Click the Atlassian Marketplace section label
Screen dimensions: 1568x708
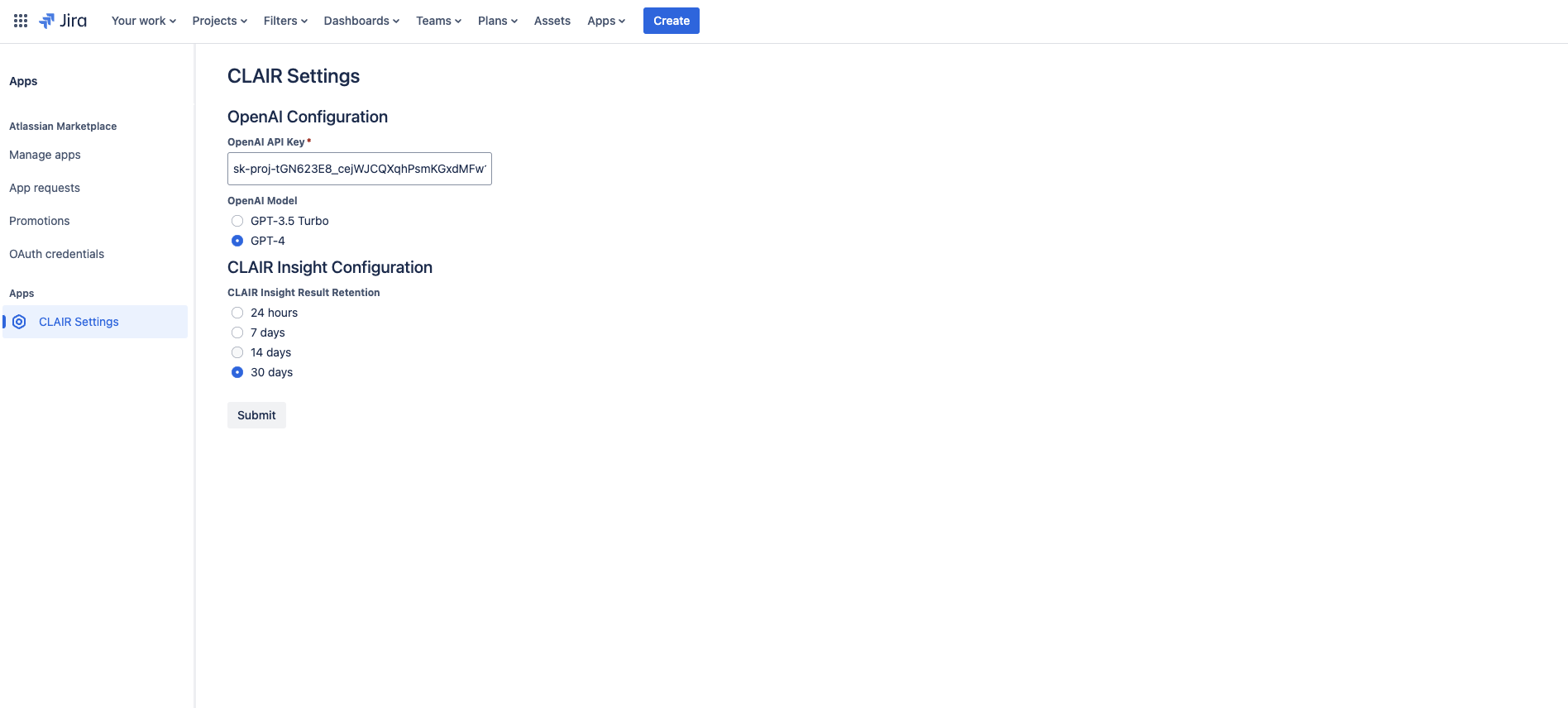pyautogui.click(x=63, y=127)
